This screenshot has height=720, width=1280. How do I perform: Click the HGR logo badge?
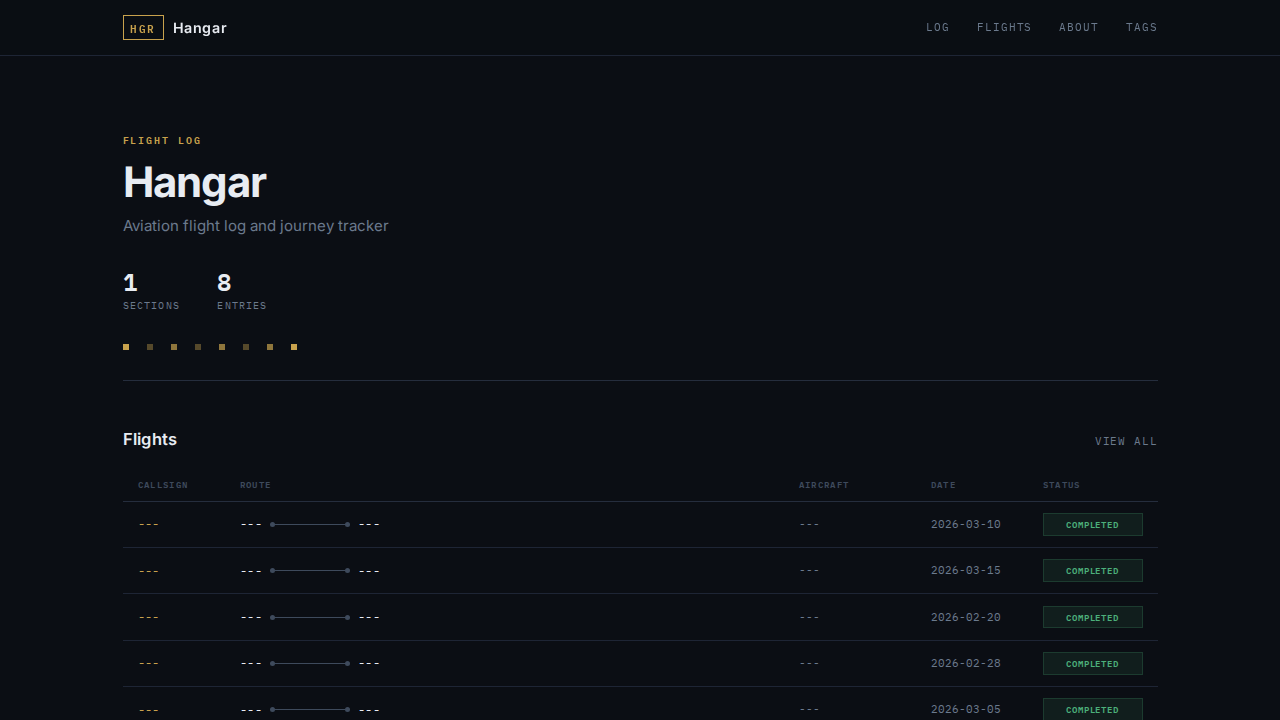143,28
